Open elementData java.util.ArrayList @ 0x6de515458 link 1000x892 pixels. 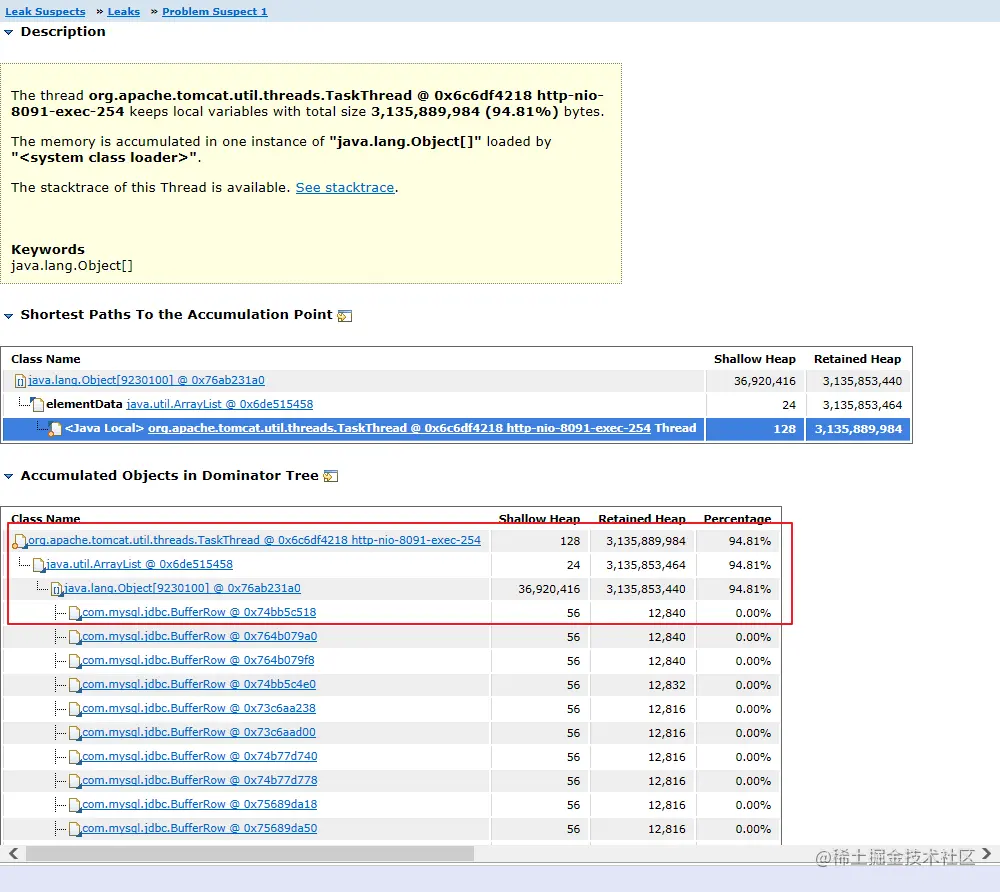(x=219, y=404)
